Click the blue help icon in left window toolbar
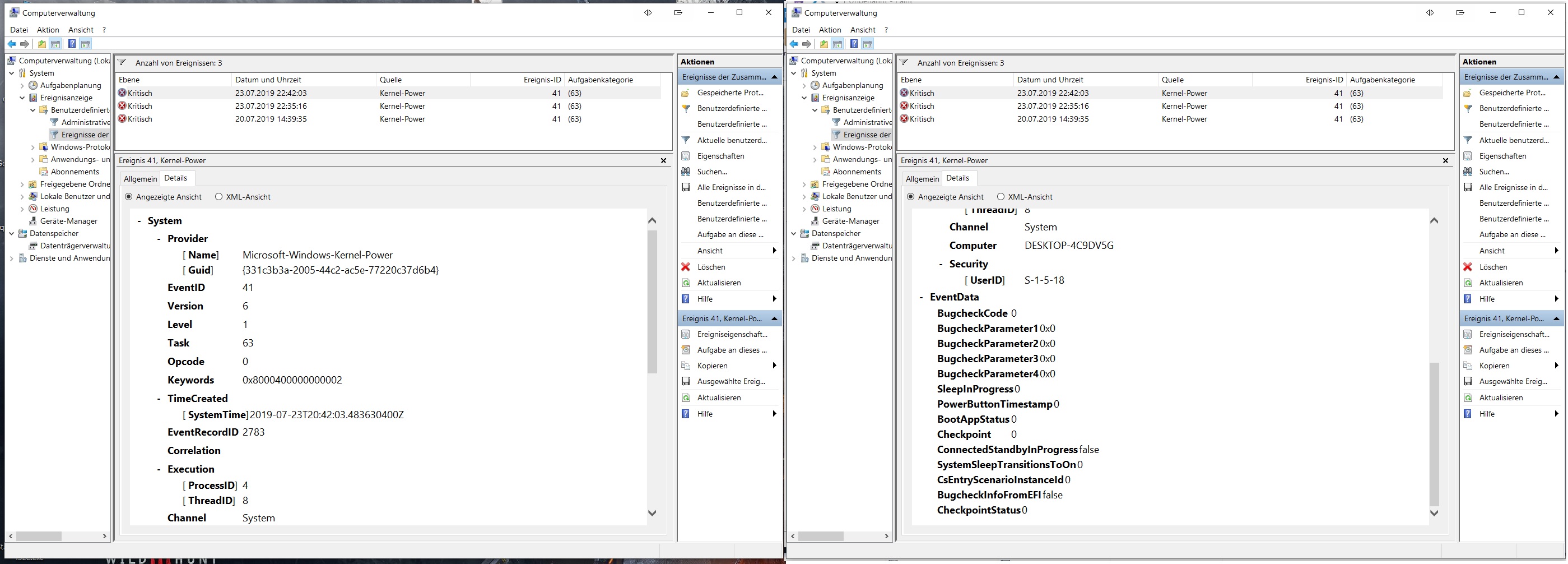 click(72, 44)
